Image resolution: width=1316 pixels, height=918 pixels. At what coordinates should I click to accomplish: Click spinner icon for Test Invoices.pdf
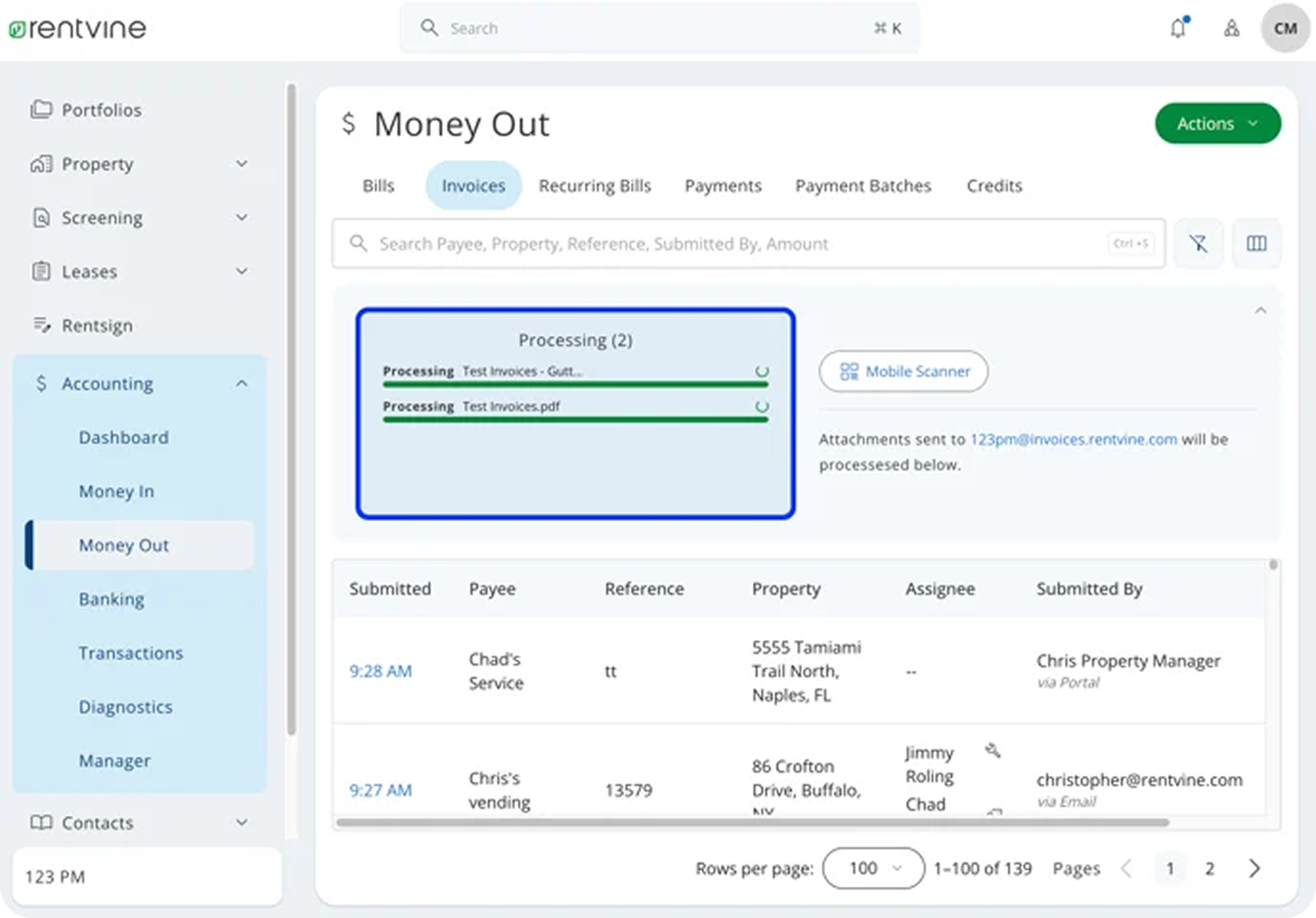762,406
